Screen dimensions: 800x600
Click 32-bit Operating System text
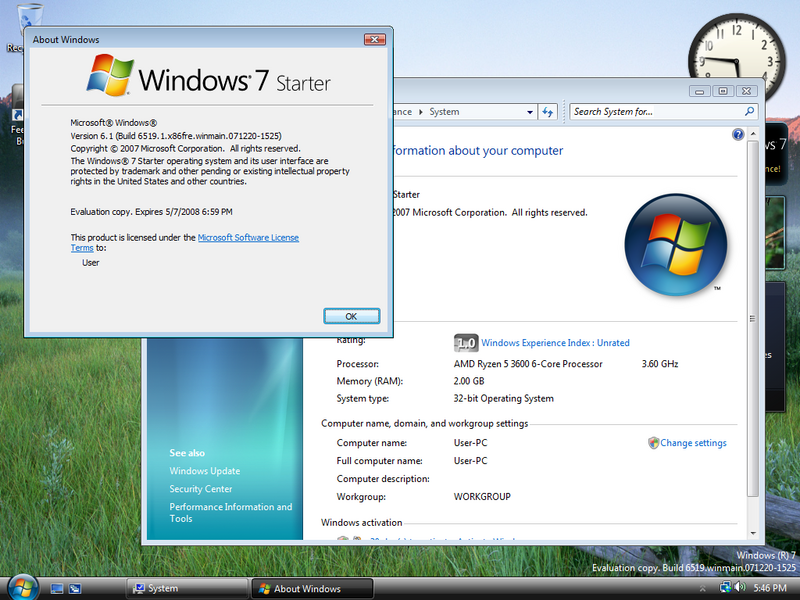point(504,398)
